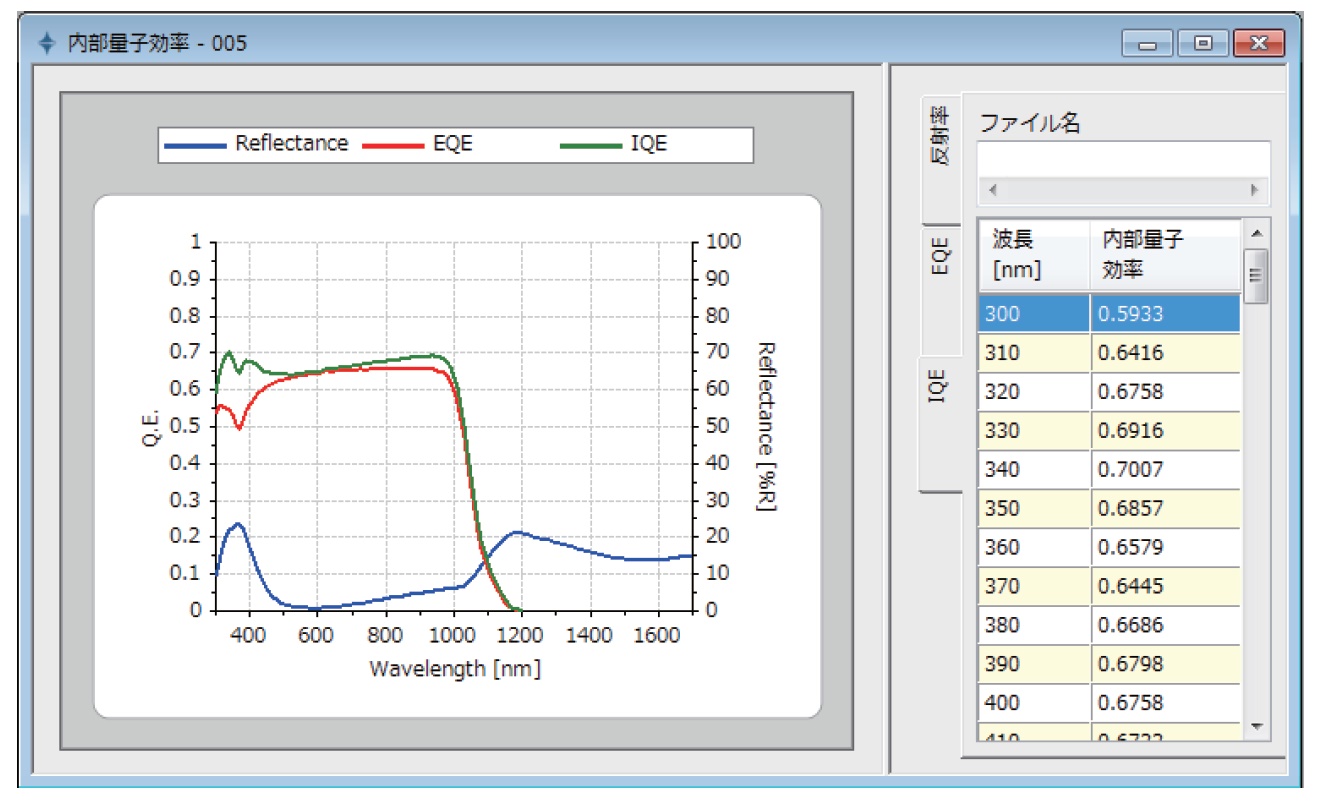The image size is (1318, 802).
Task: Select the cell with value 0.6798
Action: coord(1165,664)
